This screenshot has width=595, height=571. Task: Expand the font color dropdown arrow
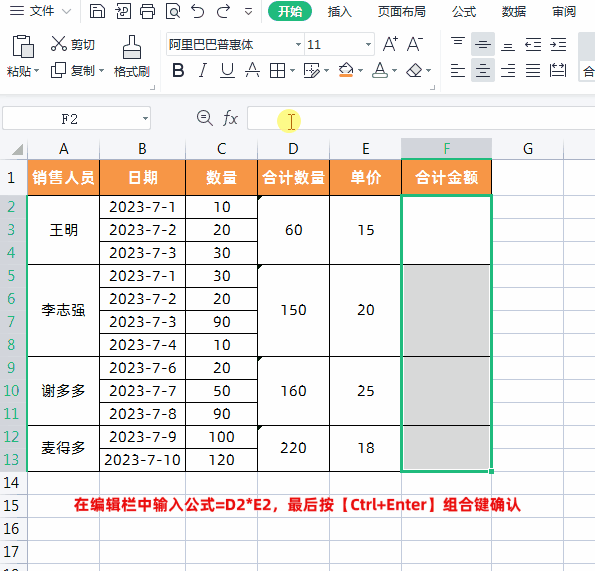point(394,71)
